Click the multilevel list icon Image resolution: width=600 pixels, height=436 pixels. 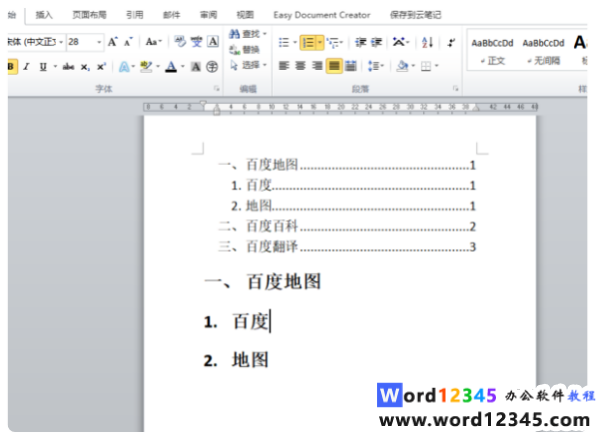pos(333,42)
